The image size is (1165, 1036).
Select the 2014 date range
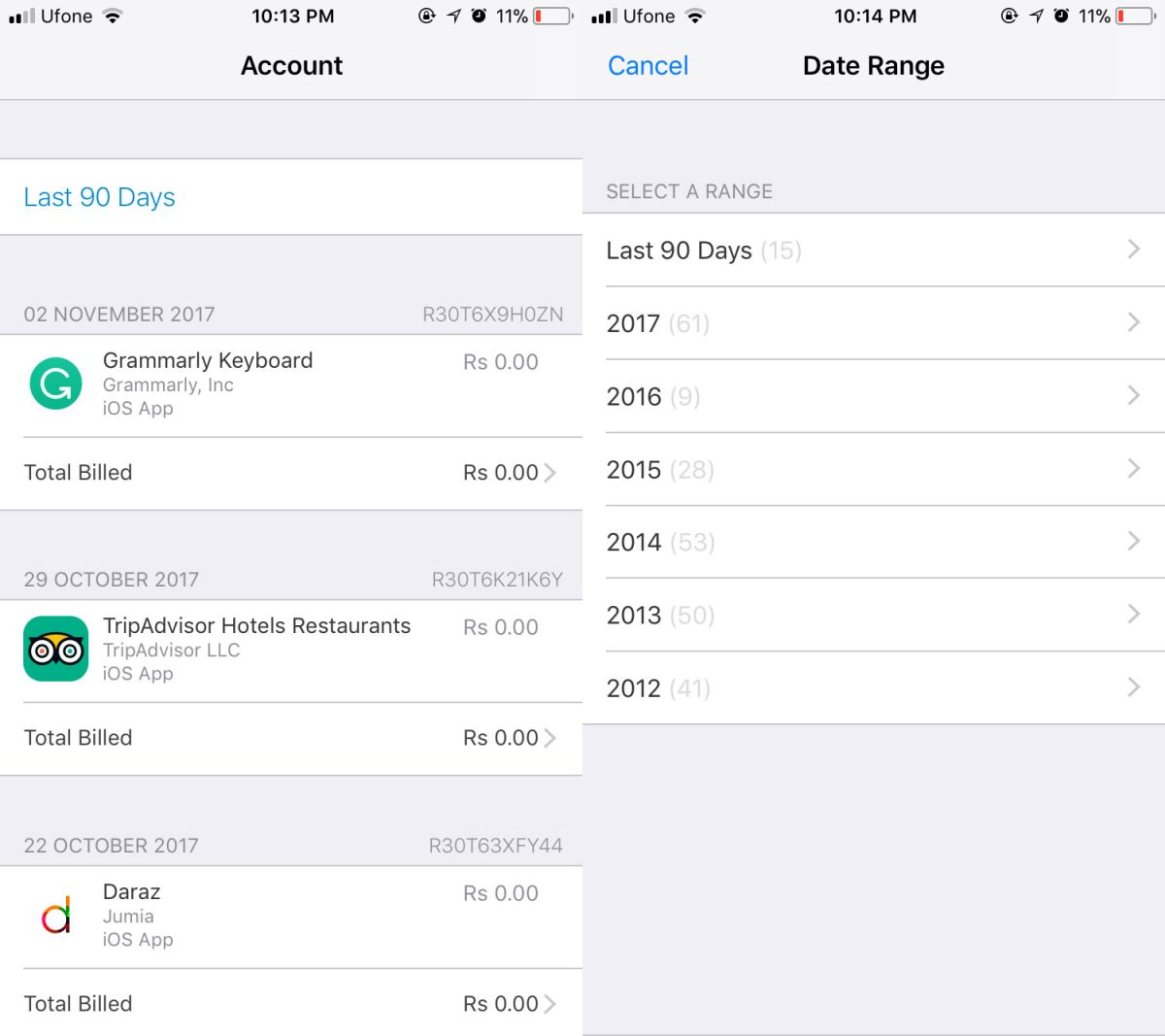pyautogui.click(x=874, y=542)
